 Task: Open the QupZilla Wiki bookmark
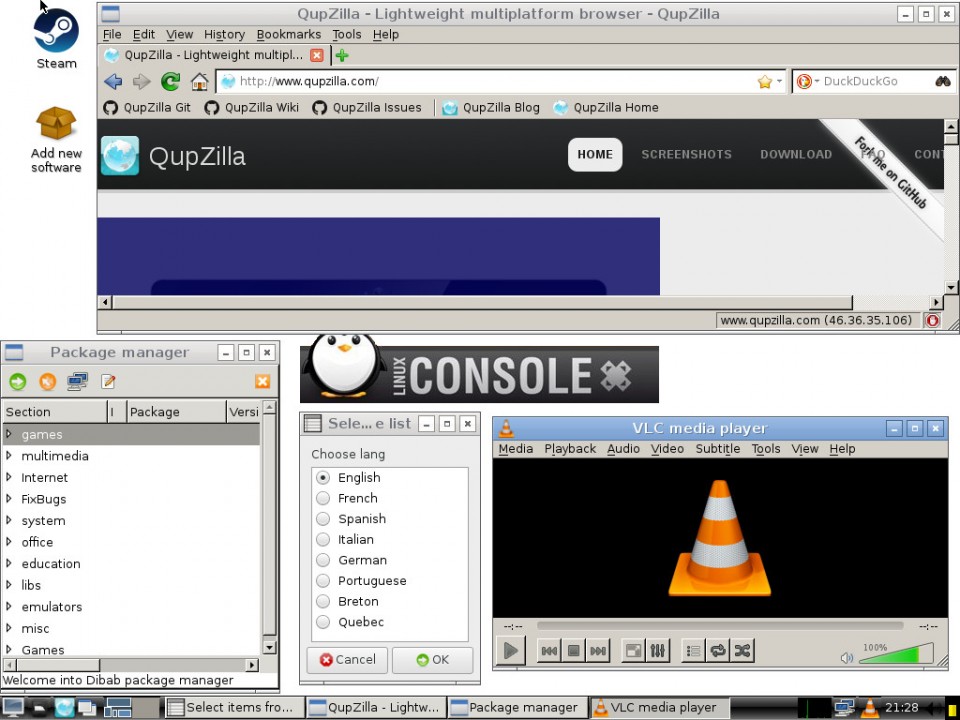[x=252, y=108]
